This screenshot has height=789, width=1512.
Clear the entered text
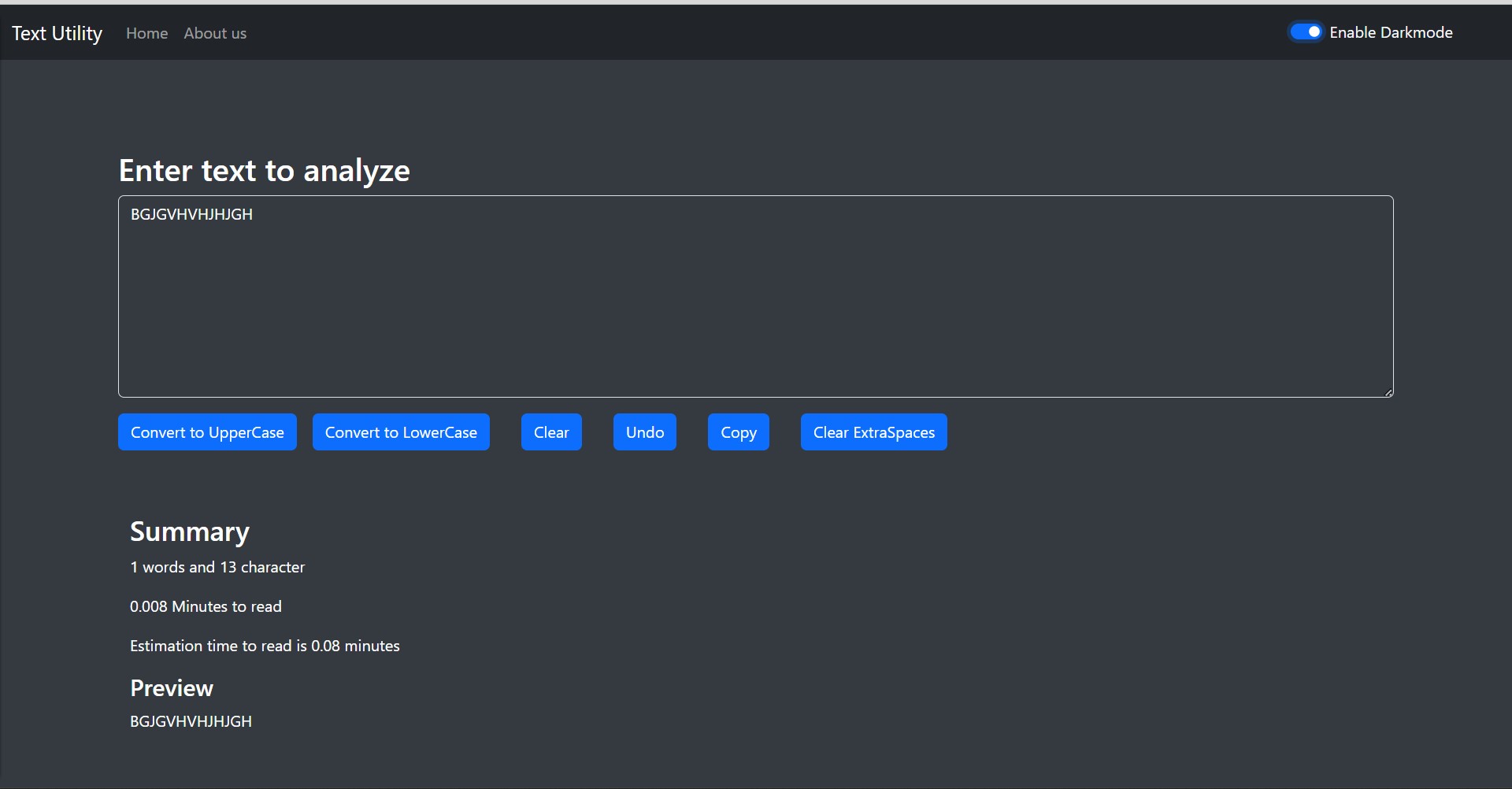[x=550, y=432]
